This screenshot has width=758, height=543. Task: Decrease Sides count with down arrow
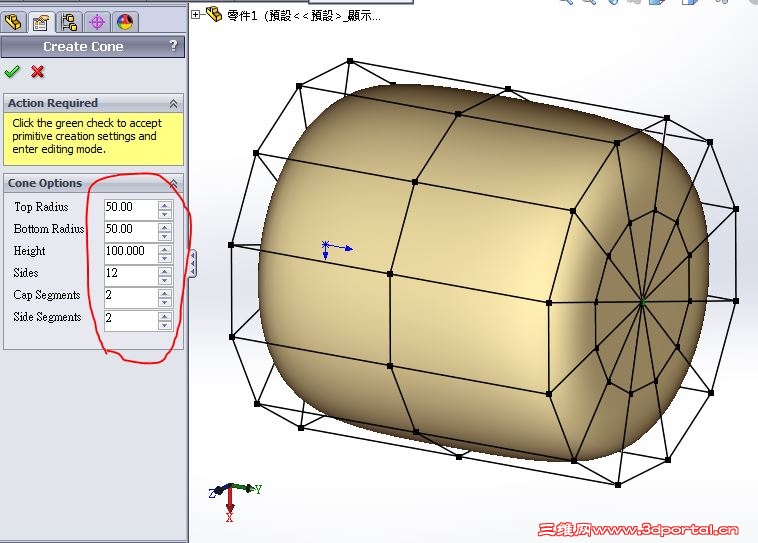165,281
